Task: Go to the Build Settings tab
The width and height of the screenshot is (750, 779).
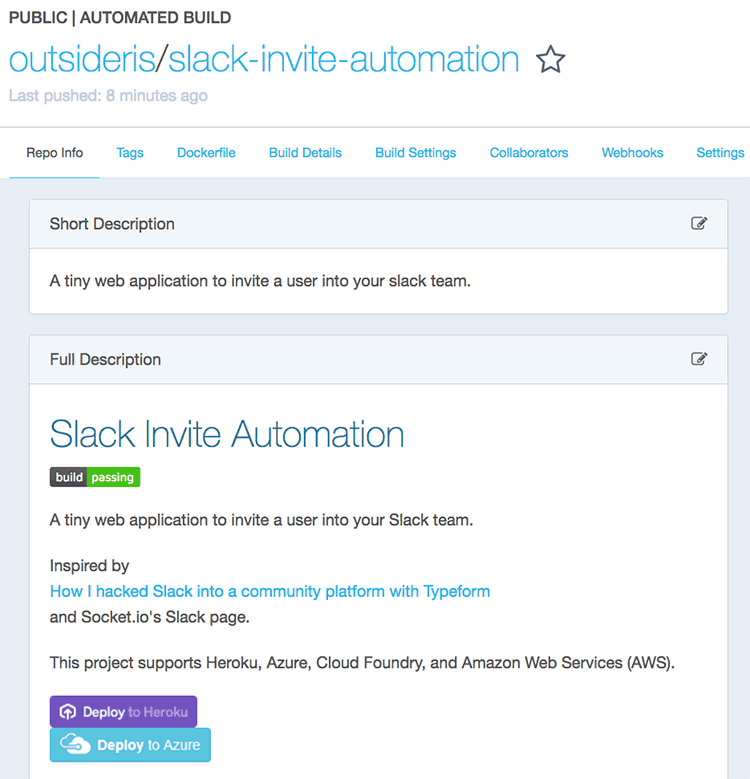Action: click(x=415, y=153)
